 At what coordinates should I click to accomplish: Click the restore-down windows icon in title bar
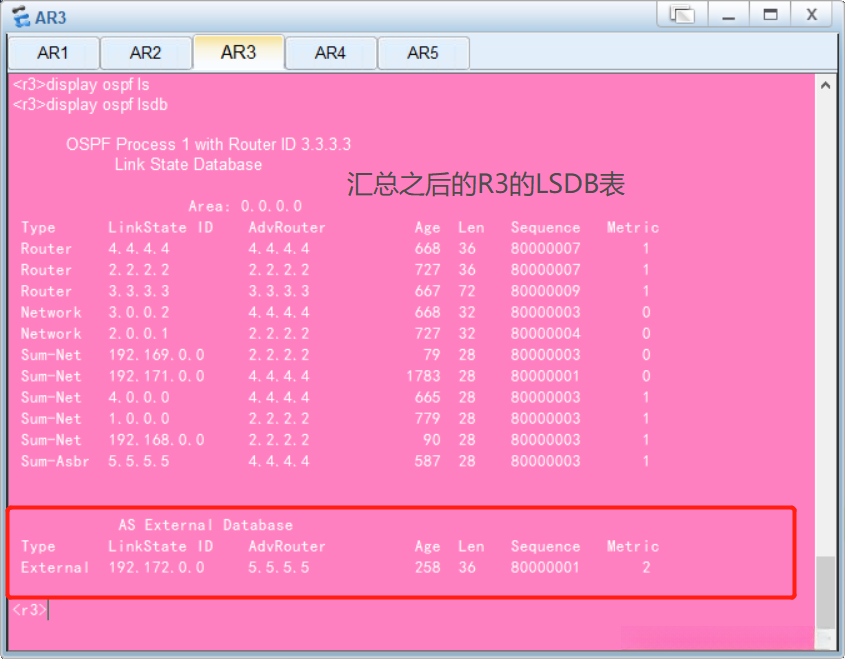[682, 14]
